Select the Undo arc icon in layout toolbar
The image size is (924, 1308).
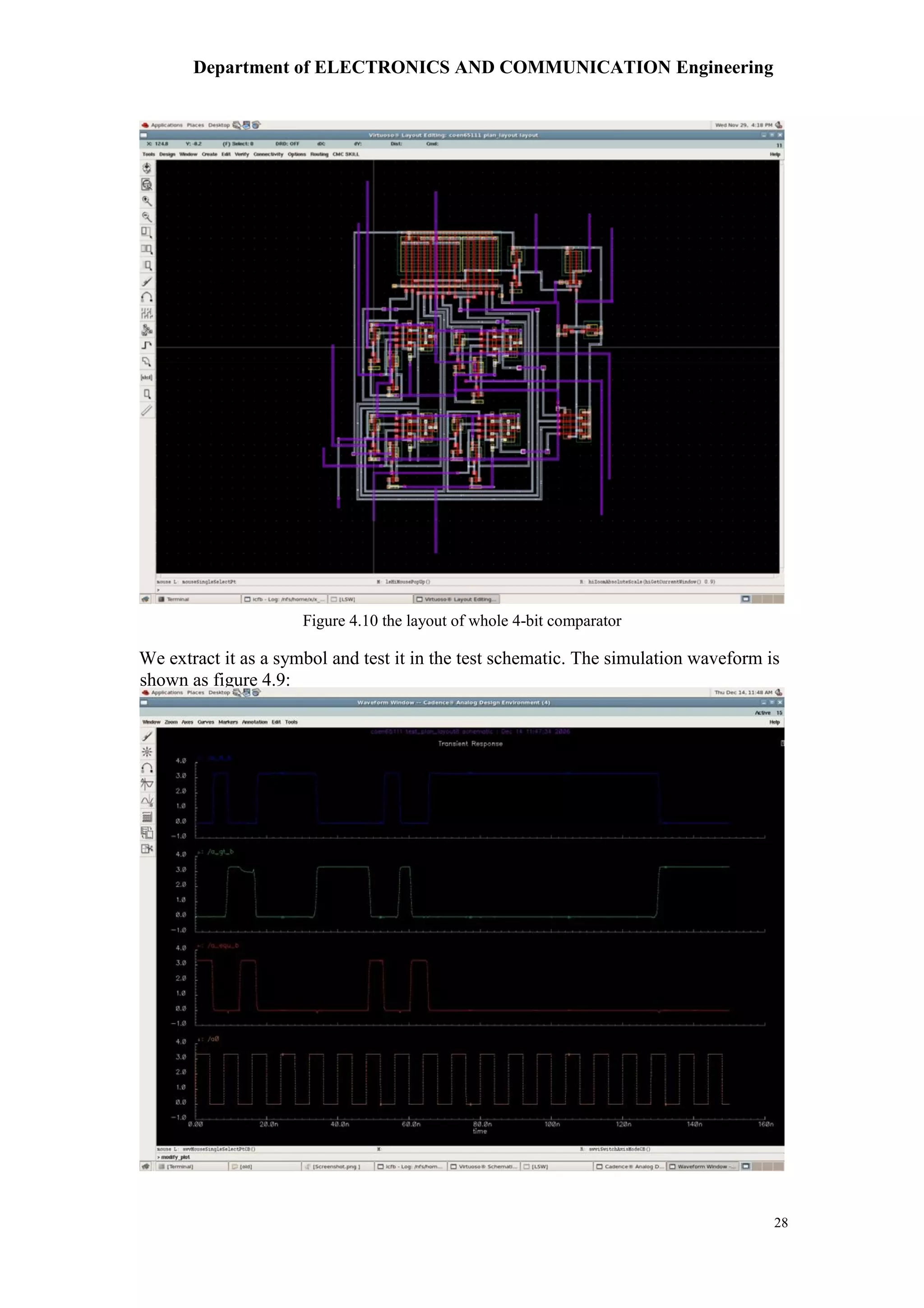coord(147,297)
